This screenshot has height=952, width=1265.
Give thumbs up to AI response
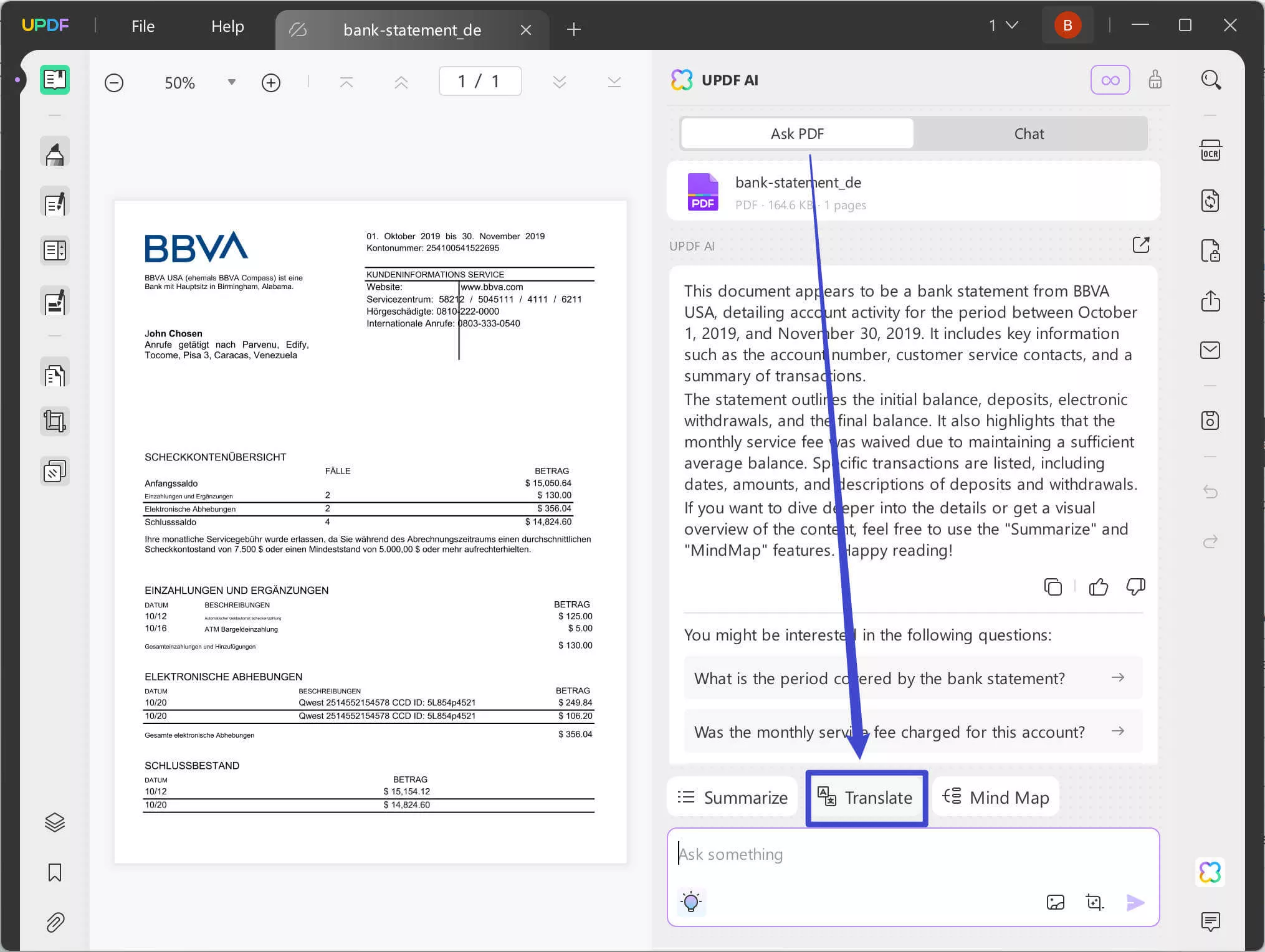click(1099, 587)
